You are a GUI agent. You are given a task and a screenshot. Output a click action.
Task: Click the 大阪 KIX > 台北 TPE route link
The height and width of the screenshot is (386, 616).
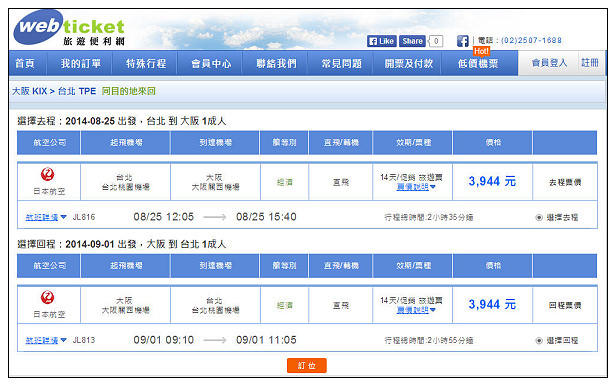[x=54, y=91]
